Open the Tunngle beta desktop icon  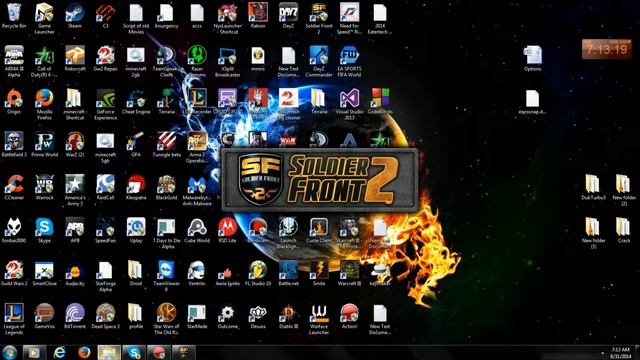pos(167,145)
